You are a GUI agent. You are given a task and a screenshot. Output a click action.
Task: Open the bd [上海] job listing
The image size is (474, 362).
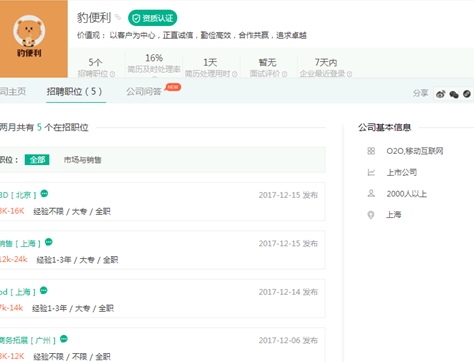(18, 292)
